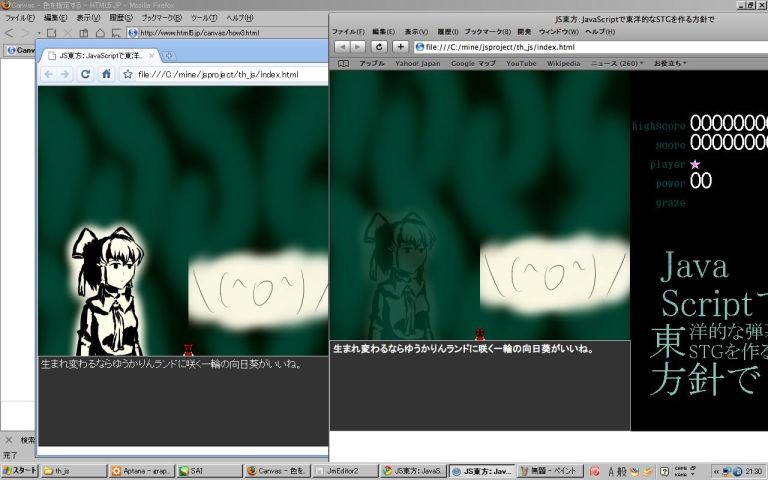Expand hidden system tray icons chevron
The width and height of the screenshot is (768, 480).
(716, 471)
